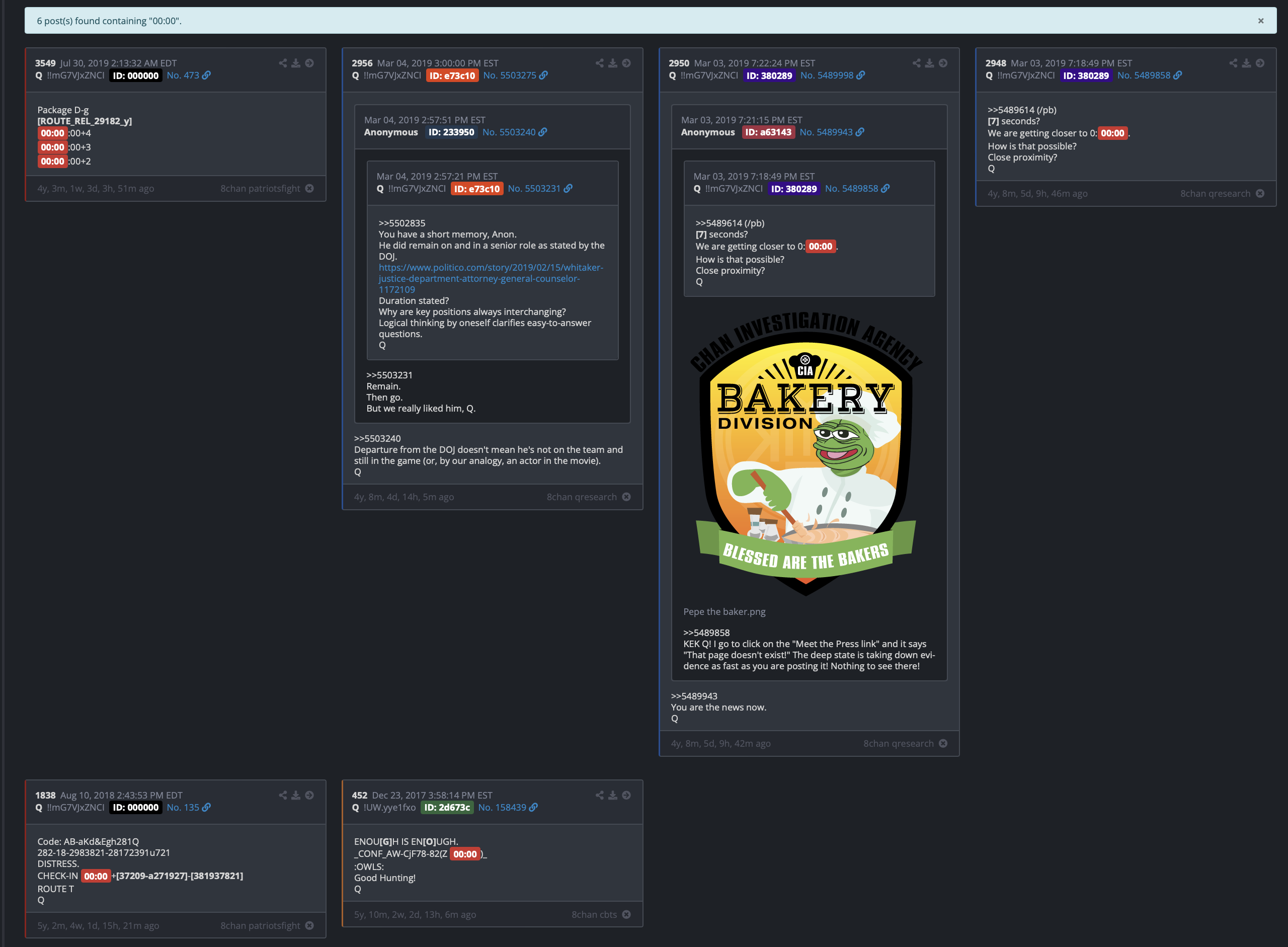The height and width of the screenshot is (947, 1288).
Task: Share post 452
Action: click(600, 795)
